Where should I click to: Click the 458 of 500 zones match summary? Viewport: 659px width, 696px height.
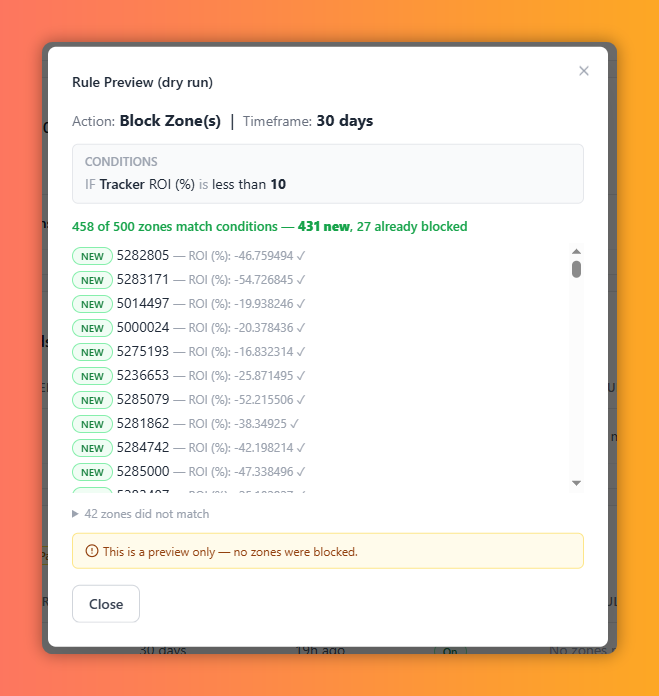pos(269,226)
